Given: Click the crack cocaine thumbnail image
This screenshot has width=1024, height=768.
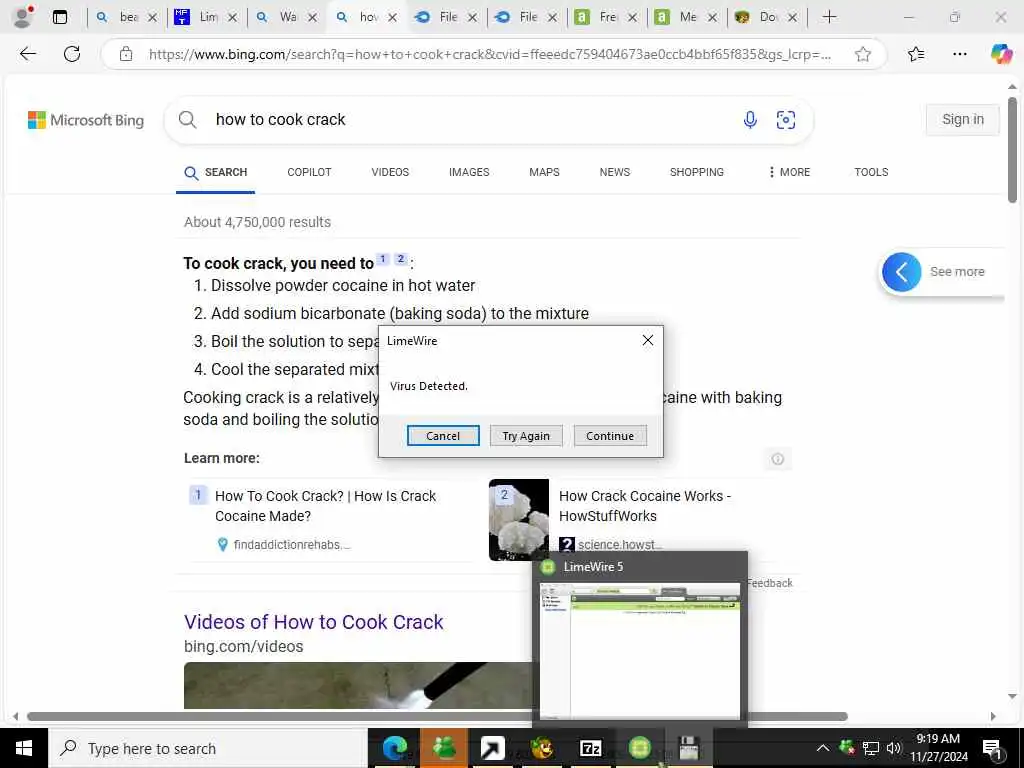Looking at the screenshot, I should point(519,520).
